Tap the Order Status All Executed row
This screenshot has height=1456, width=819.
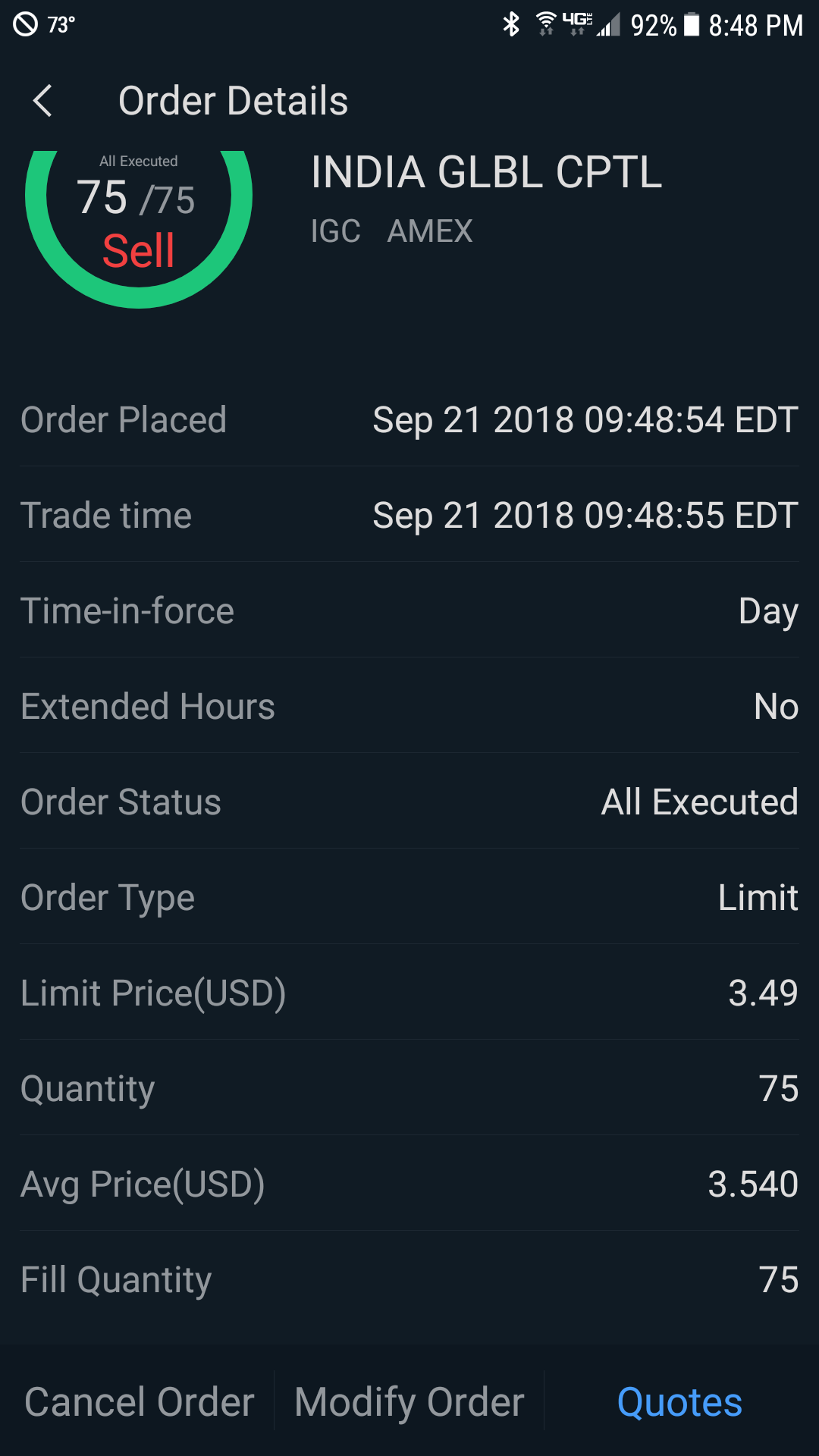(409, 802)
